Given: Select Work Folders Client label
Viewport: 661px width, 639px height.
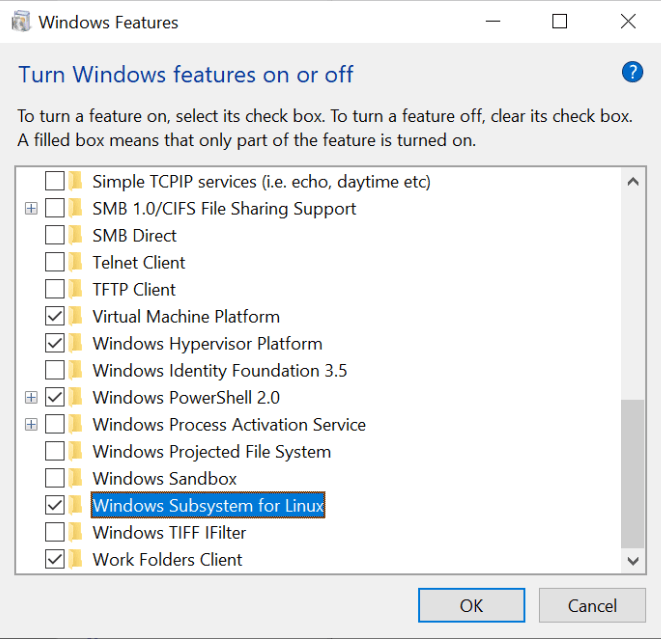Looking at the screenshot, I should [167, 559].
